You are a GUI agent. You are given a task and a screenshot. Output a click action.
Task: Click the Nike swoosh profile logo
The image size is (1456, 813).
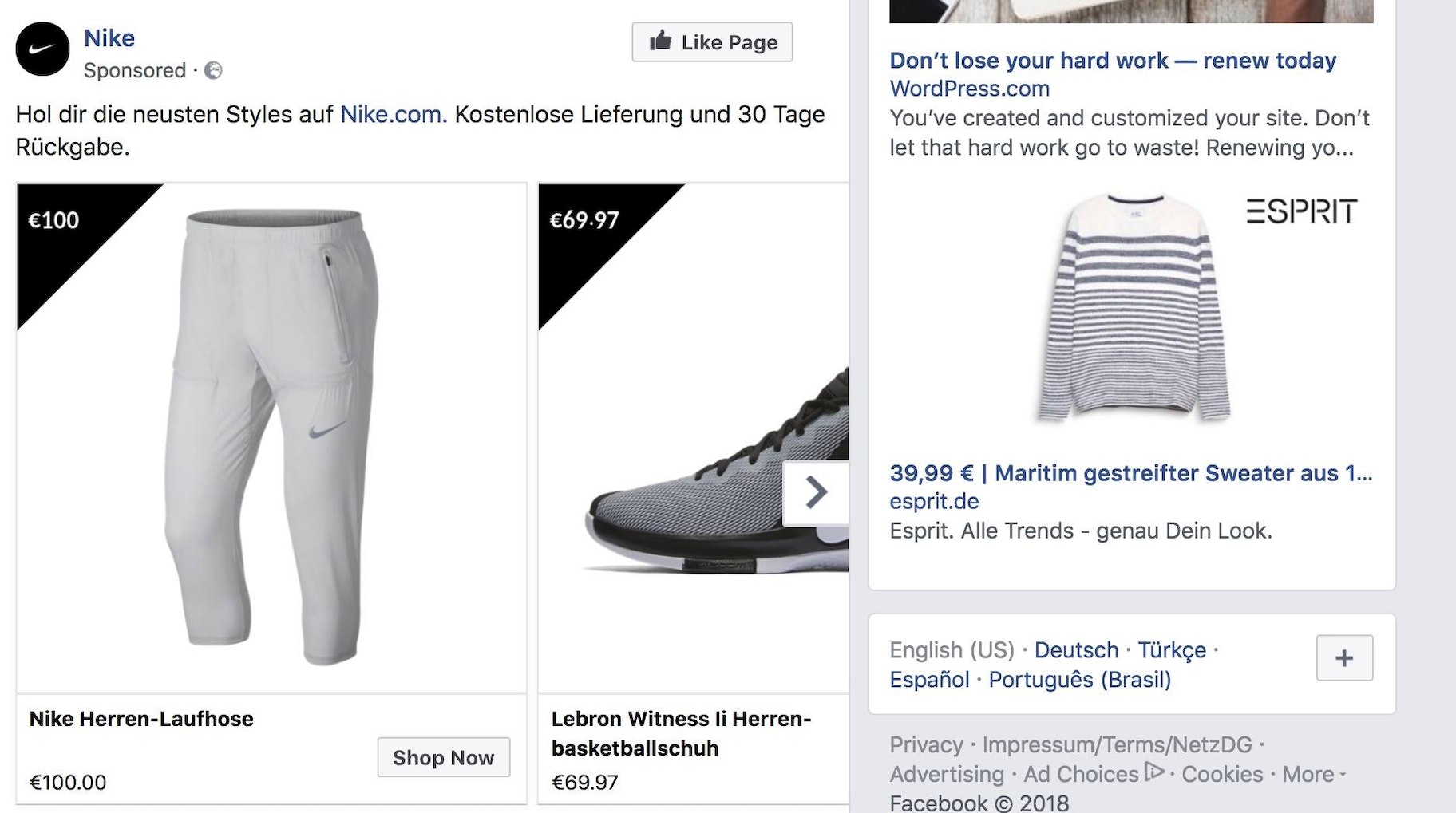click(x=42, y=49)
